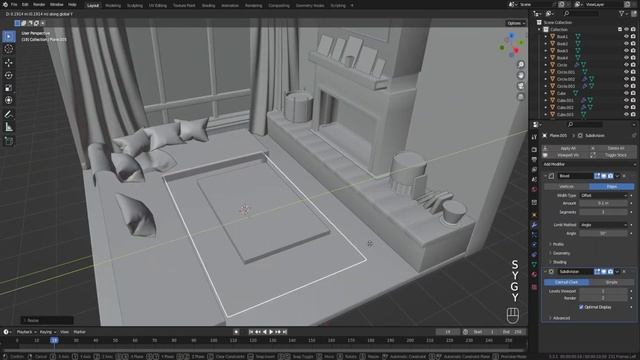Switch to the UV Editing workspace tab

(x=158, y=6)
